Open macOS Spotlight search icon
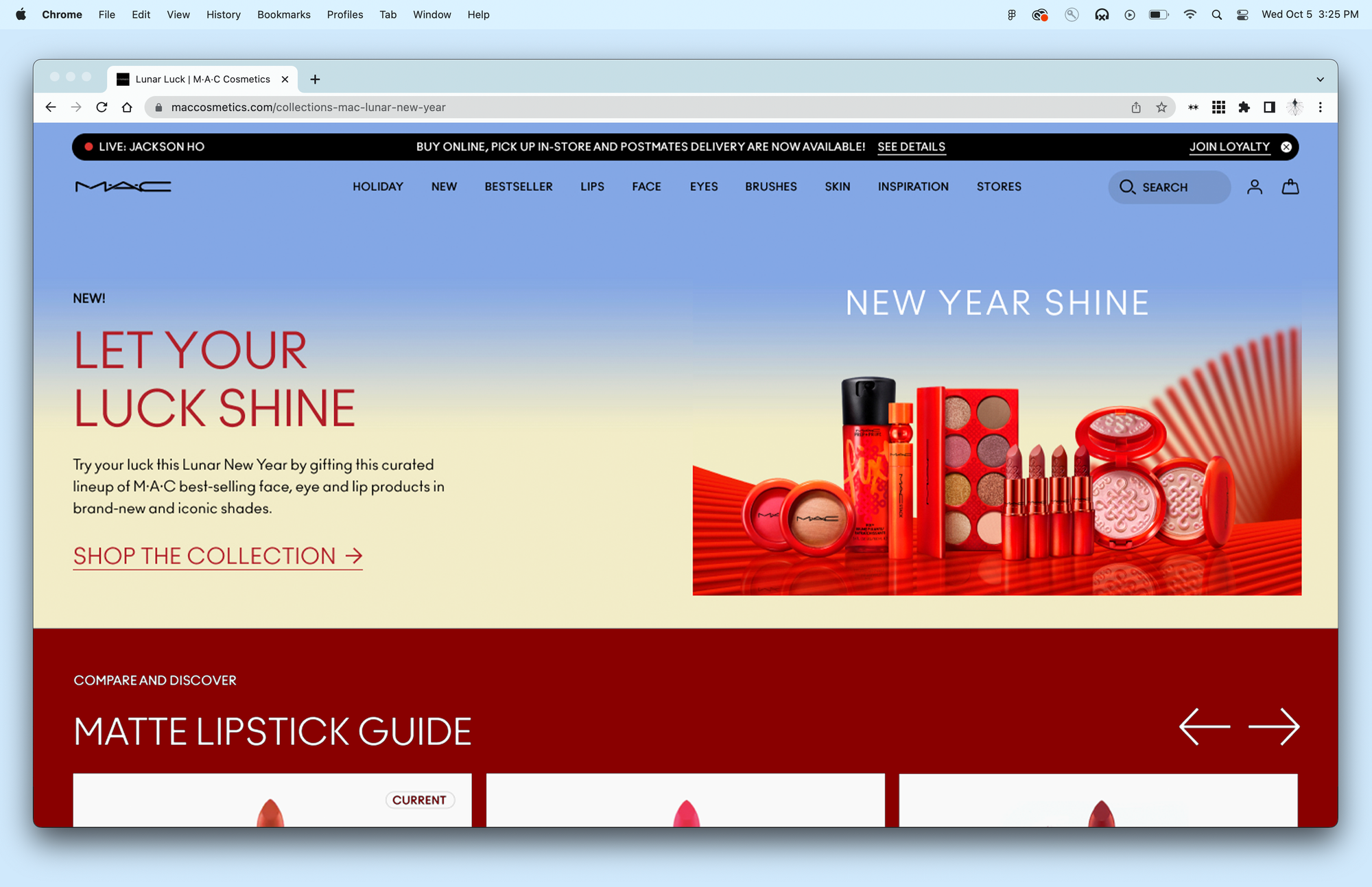This screenshot has height=887, width=1372. 1216,14
